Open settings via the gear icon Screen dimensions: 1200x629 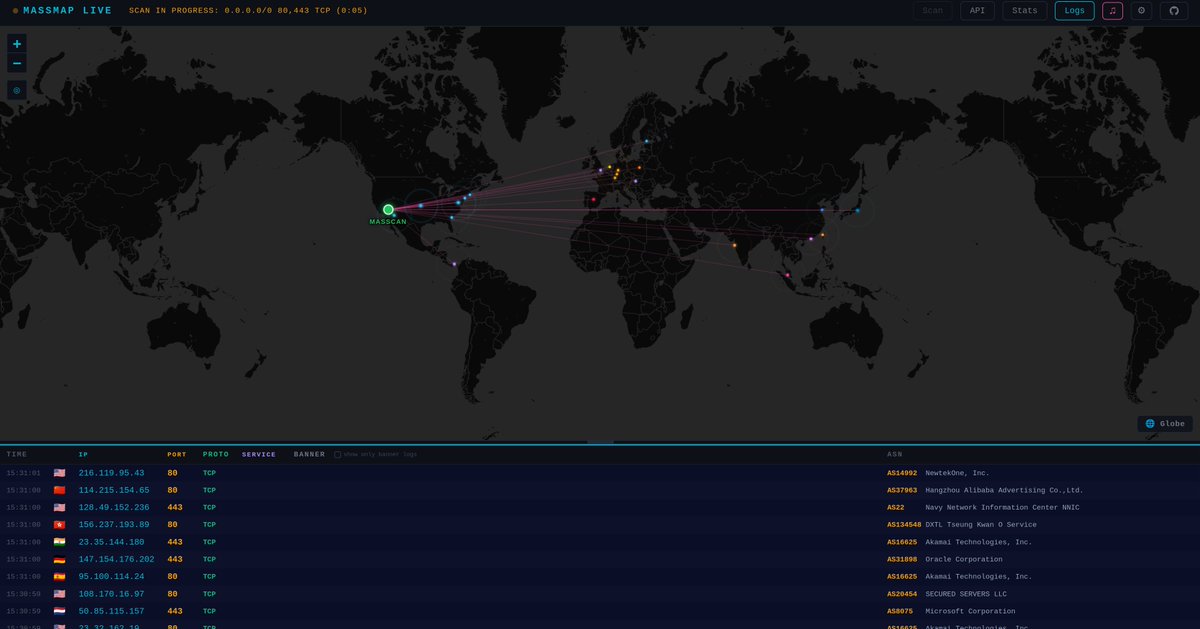[1141, 11]
